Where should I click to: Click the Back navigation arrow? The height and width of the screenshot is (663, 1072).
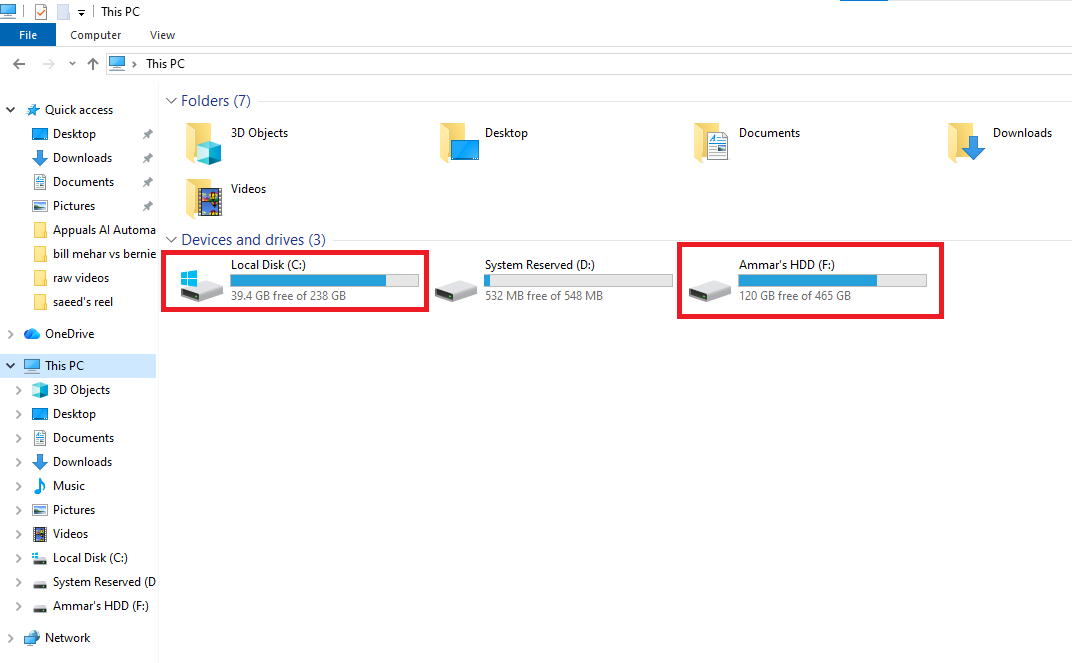pos(19,64)
